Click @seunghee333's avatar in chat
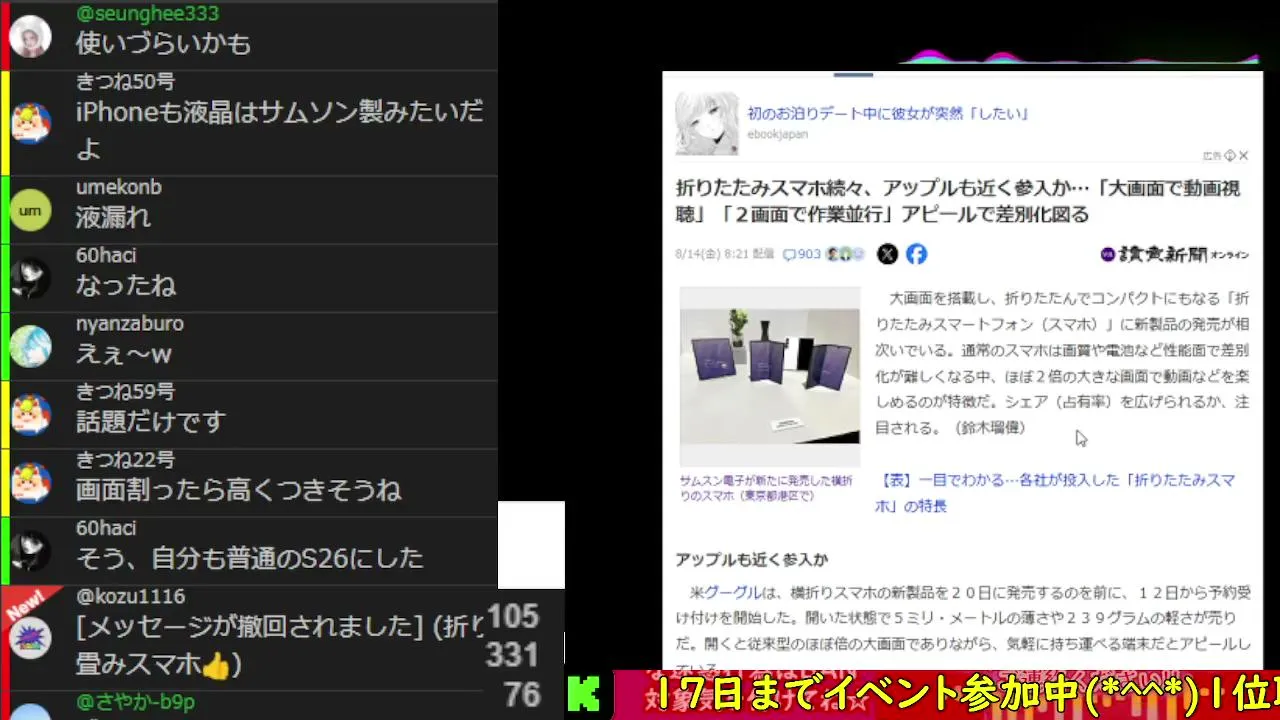Image resolution: width=1280 pixels, height=720 pixels. [30, 37]
